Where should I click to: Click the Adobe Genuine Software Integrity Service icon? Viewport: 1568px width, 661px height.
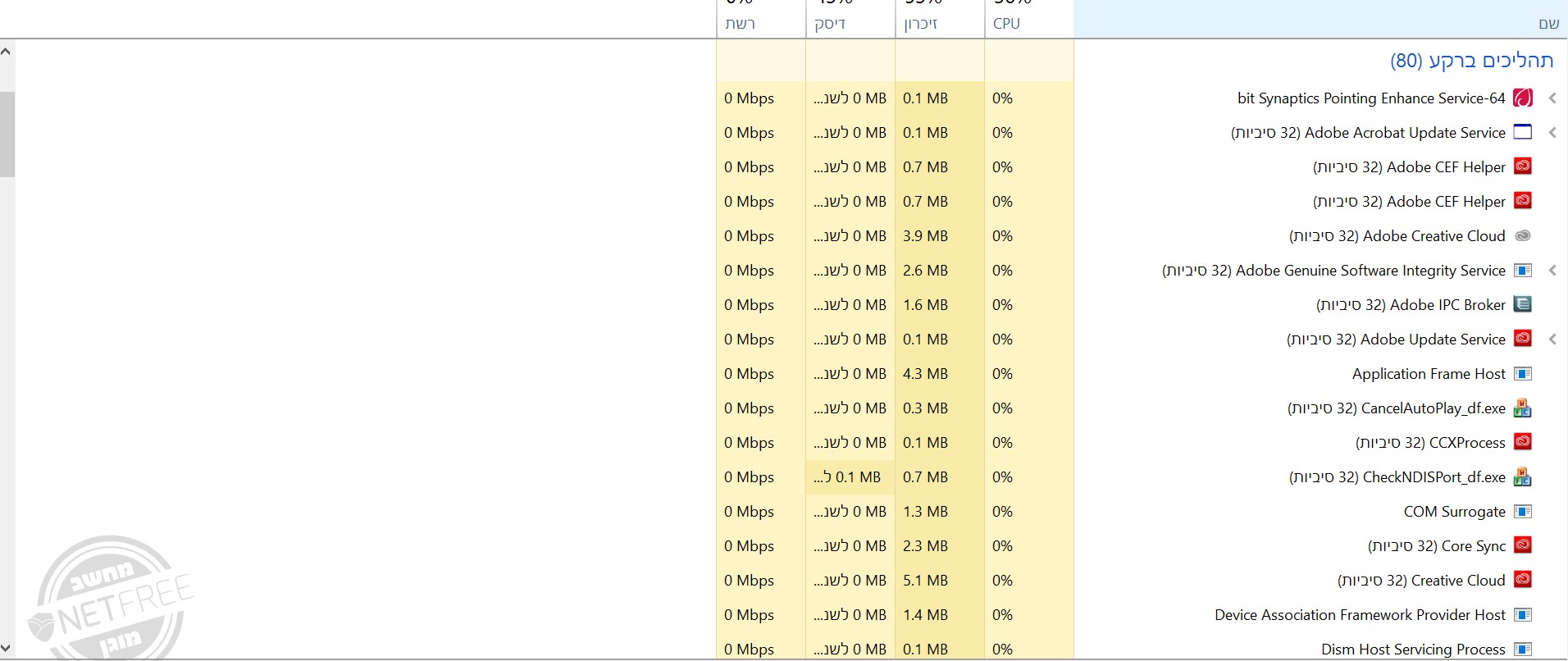pyautogui.click(x=1523, y=270)
